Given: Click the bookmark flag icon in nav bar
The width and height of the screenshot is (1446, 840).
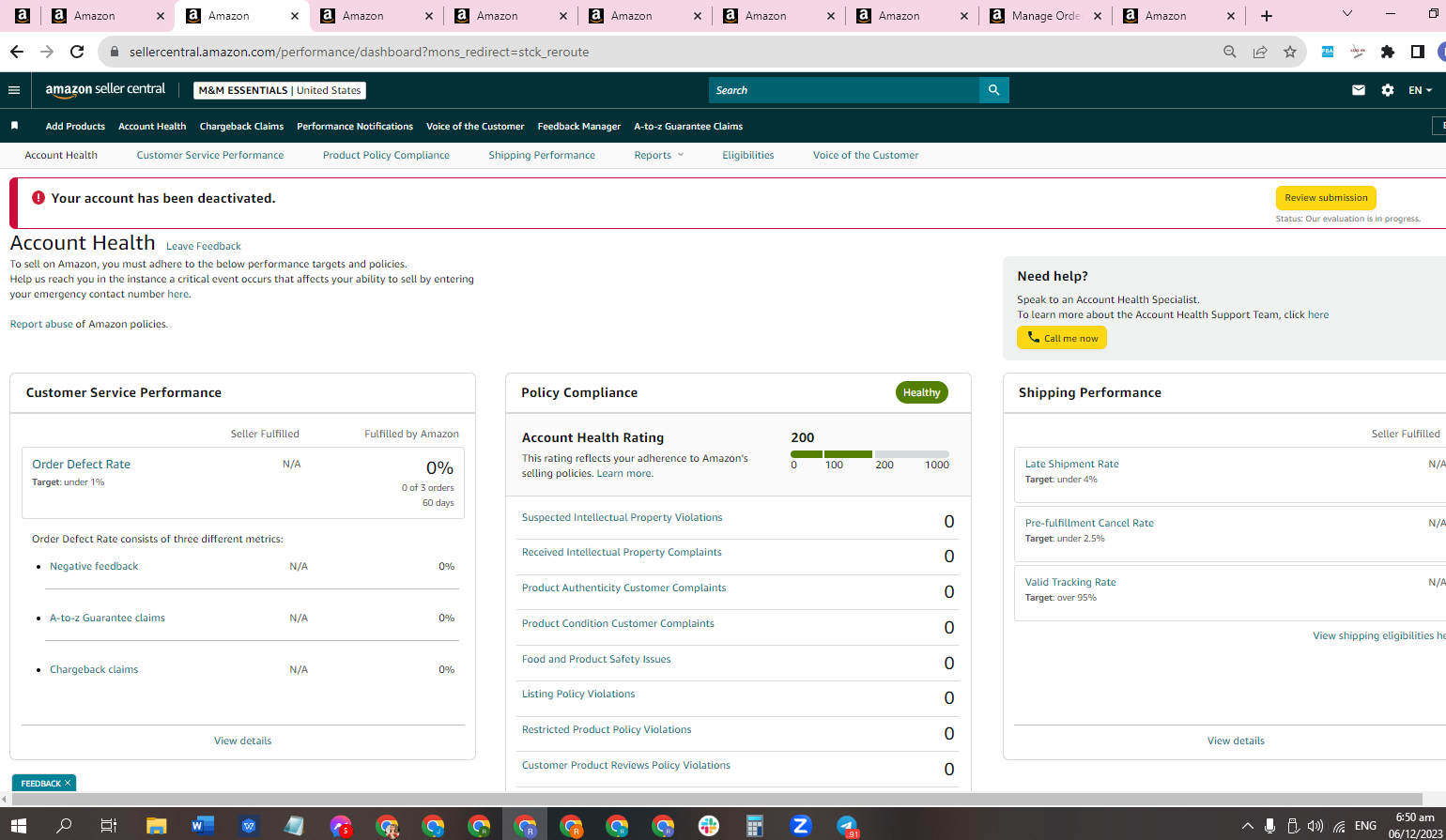Looking at the screenshot, I should click(x=14, y=126).
